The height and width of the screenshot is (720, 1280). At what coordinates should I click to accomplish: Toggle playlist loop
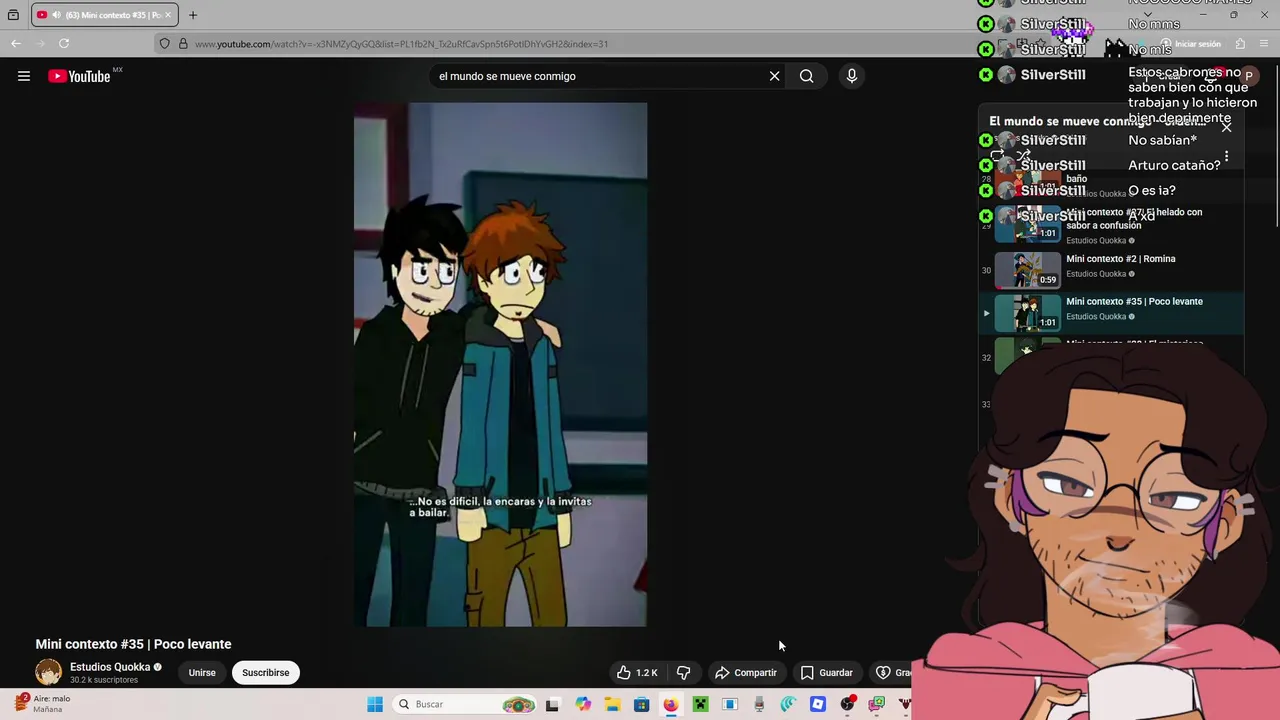coord(997,157)
